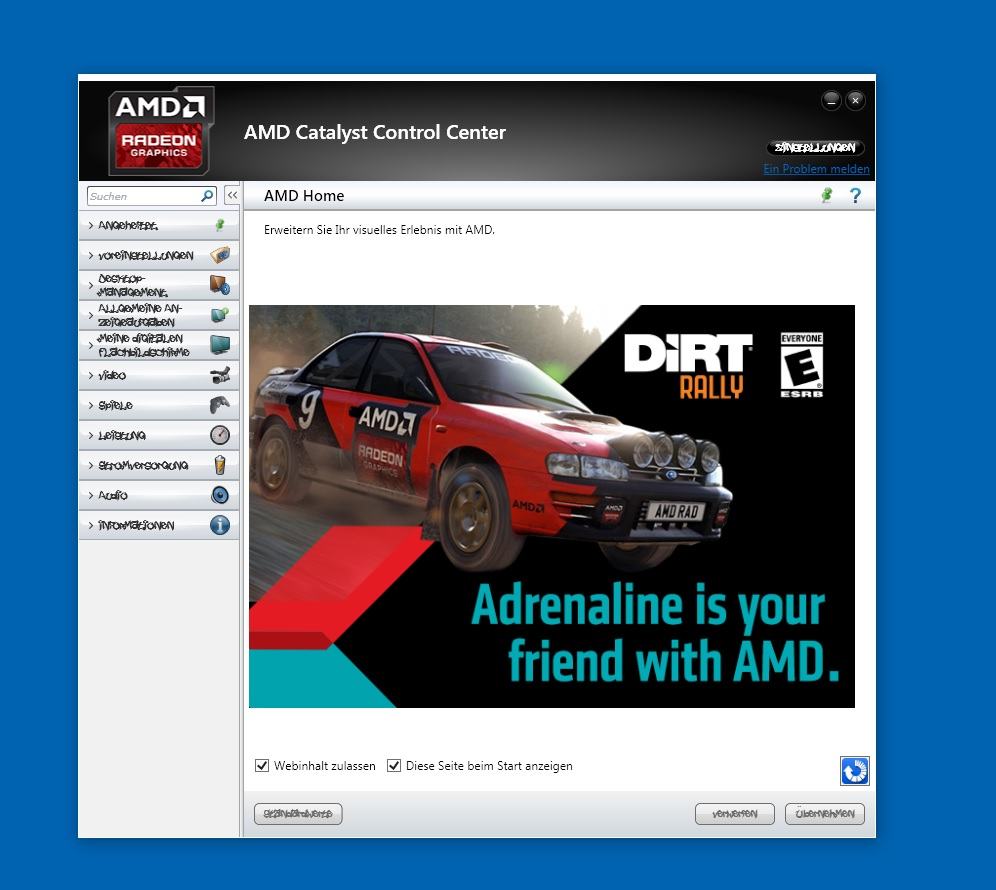Expand the Stromversorgung section chevron

click(90, 465)
